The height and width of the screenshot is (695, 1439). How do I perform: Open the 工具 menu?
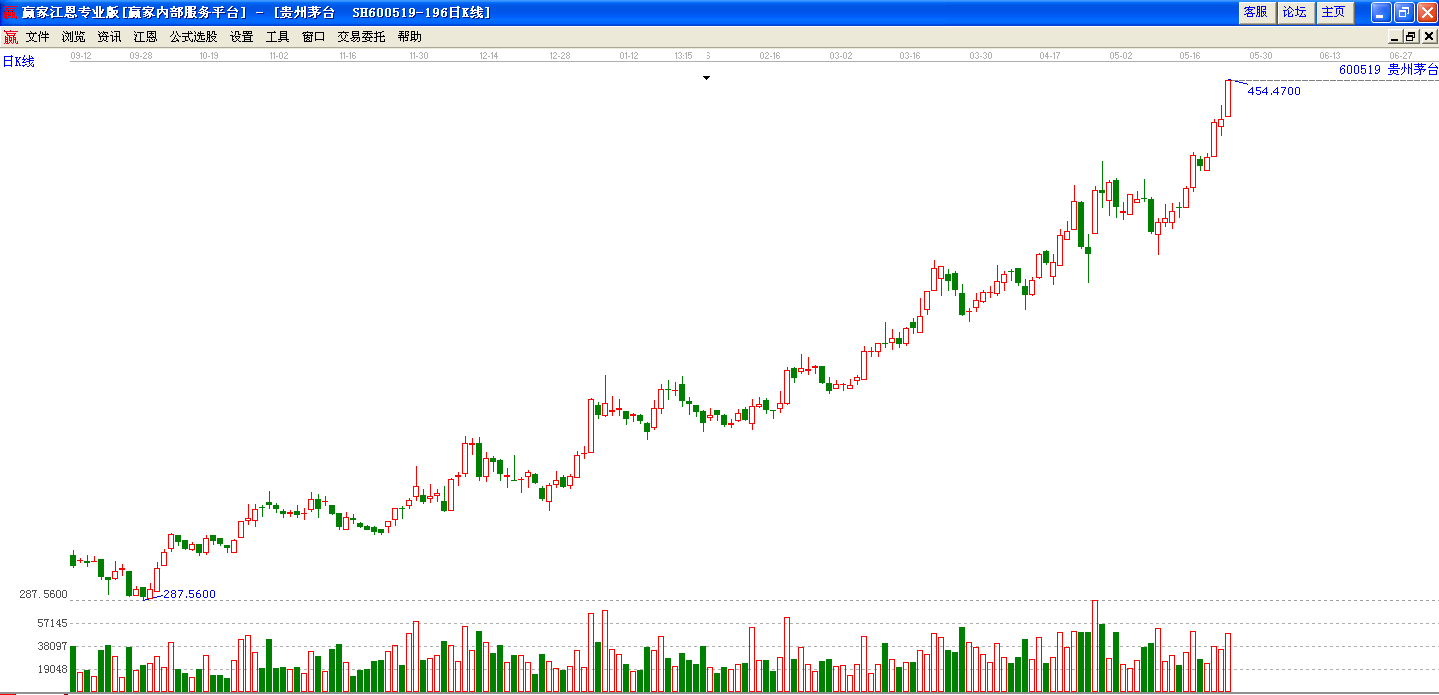click(277, 37)
